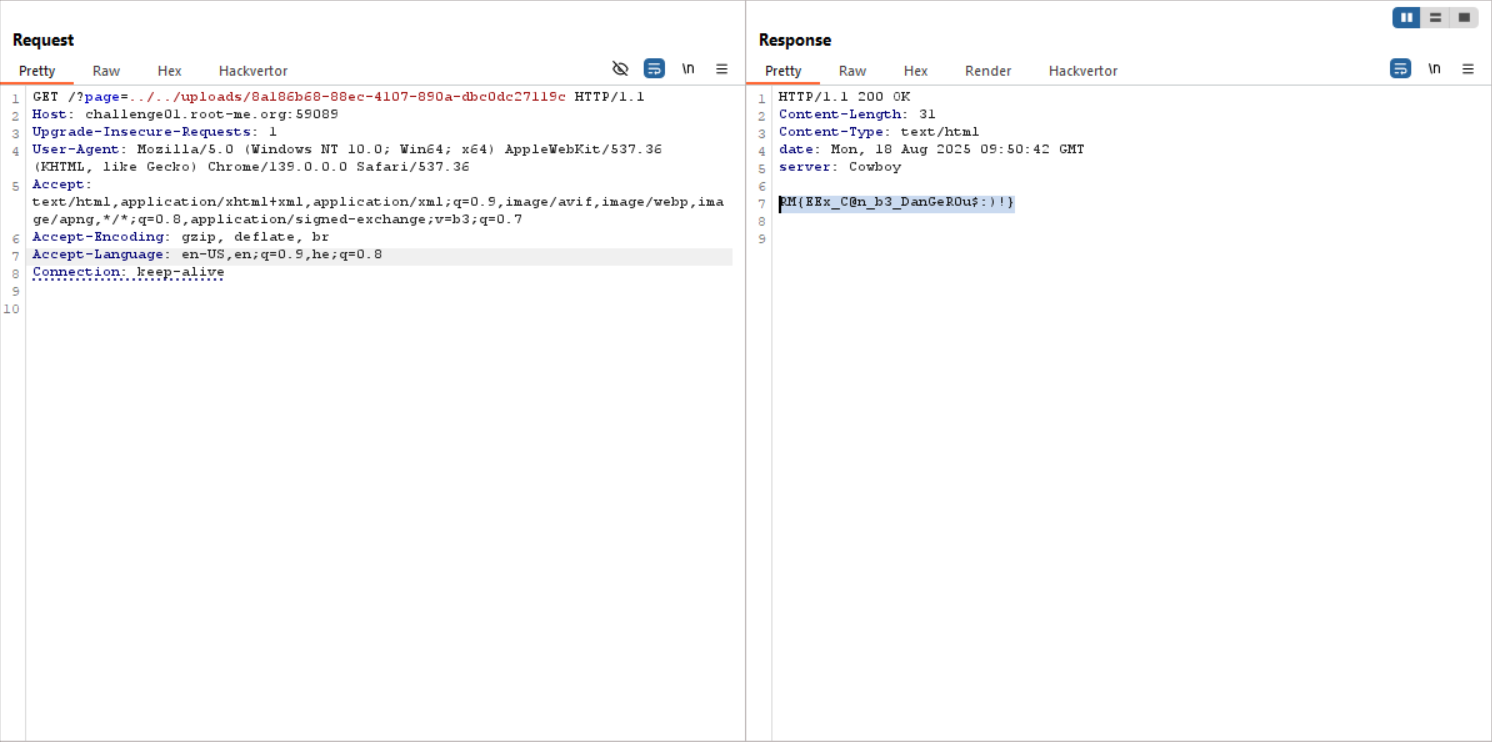Open the Render tab in Response
The width and height of the screenshot is (1492, 742).
[x=988, y=71]
